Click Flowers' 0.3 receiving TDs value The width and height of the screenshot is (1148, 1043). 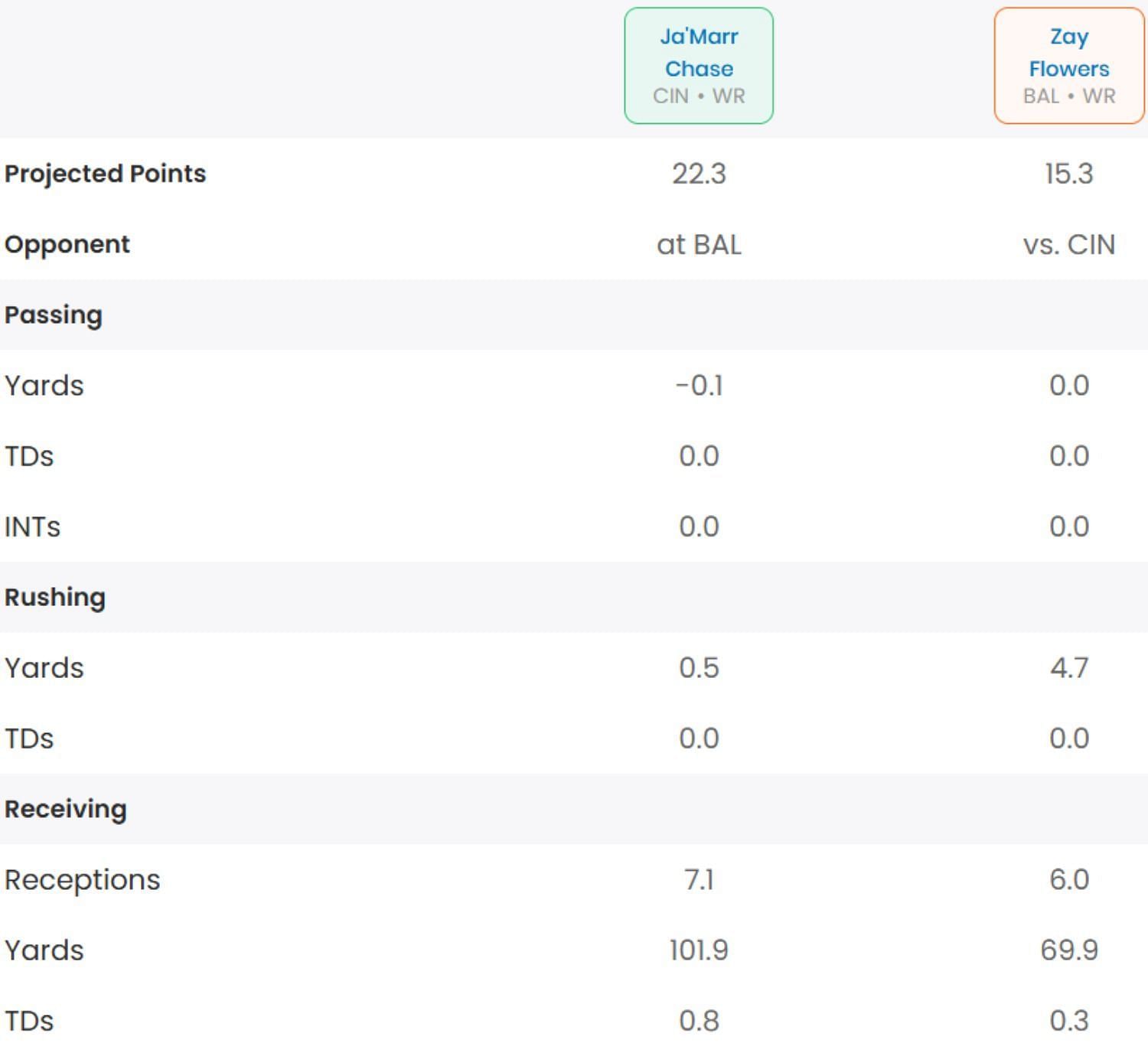[x=1068, y=1021]
